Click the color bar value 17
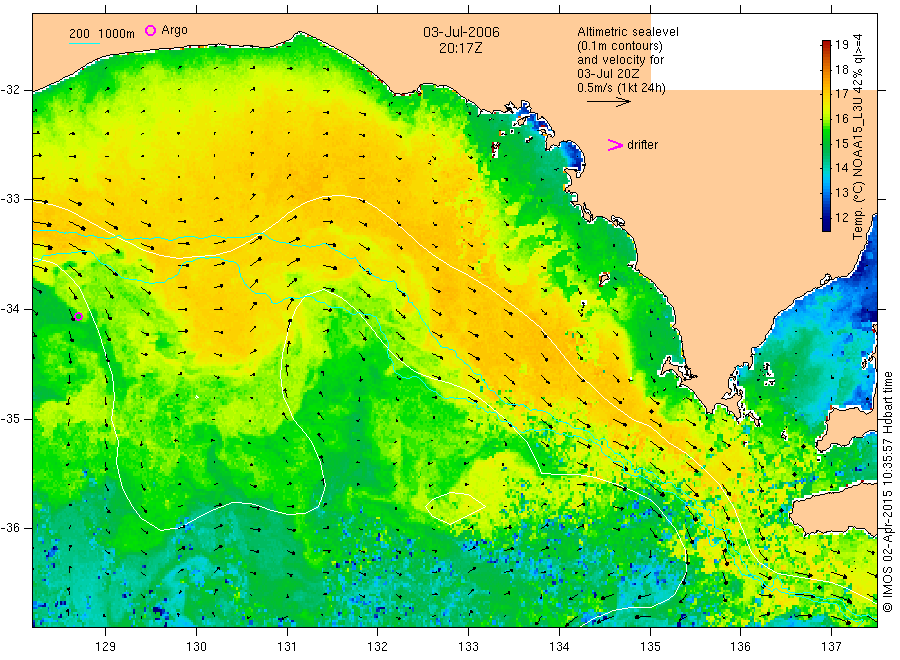This screenshot has width=900, height=660. (841, 94)
